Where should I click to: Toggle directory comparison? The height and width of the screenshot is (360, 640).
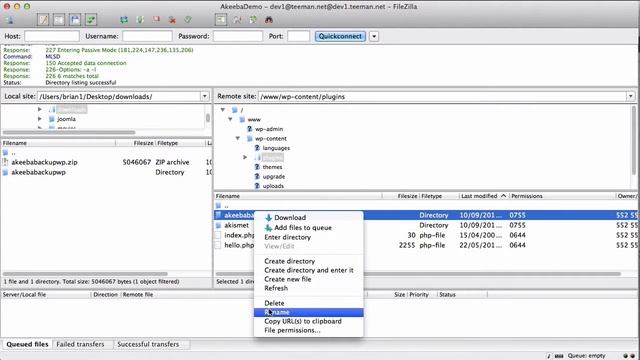(237, 20)
